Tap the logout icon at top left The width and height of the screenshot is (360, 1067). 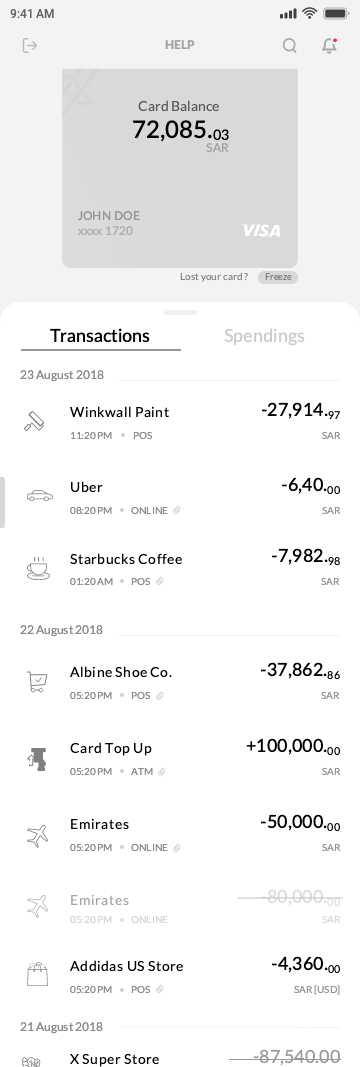point(29,46)
